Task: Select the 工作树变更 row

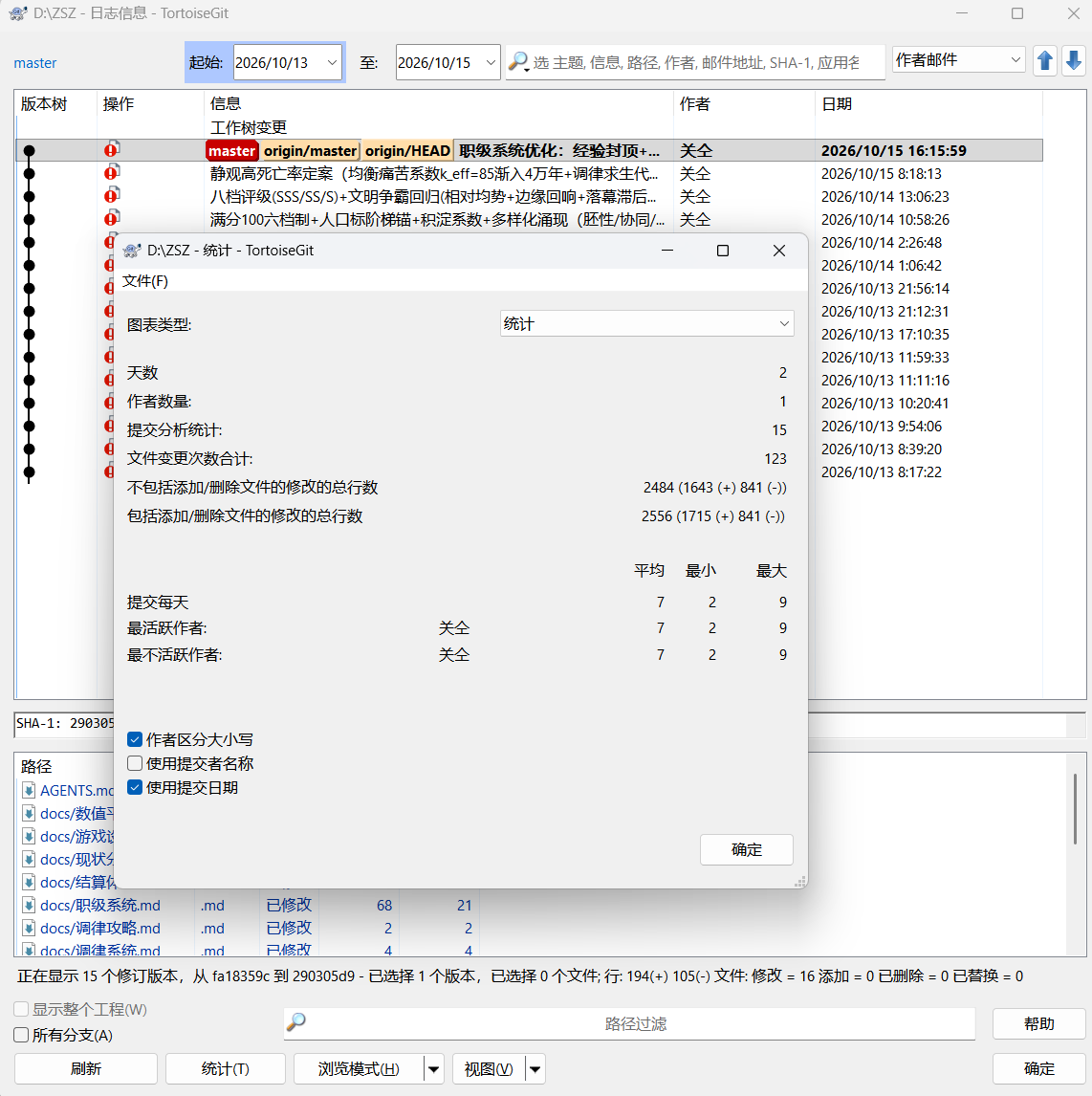Action: click(x=529, y=127)
